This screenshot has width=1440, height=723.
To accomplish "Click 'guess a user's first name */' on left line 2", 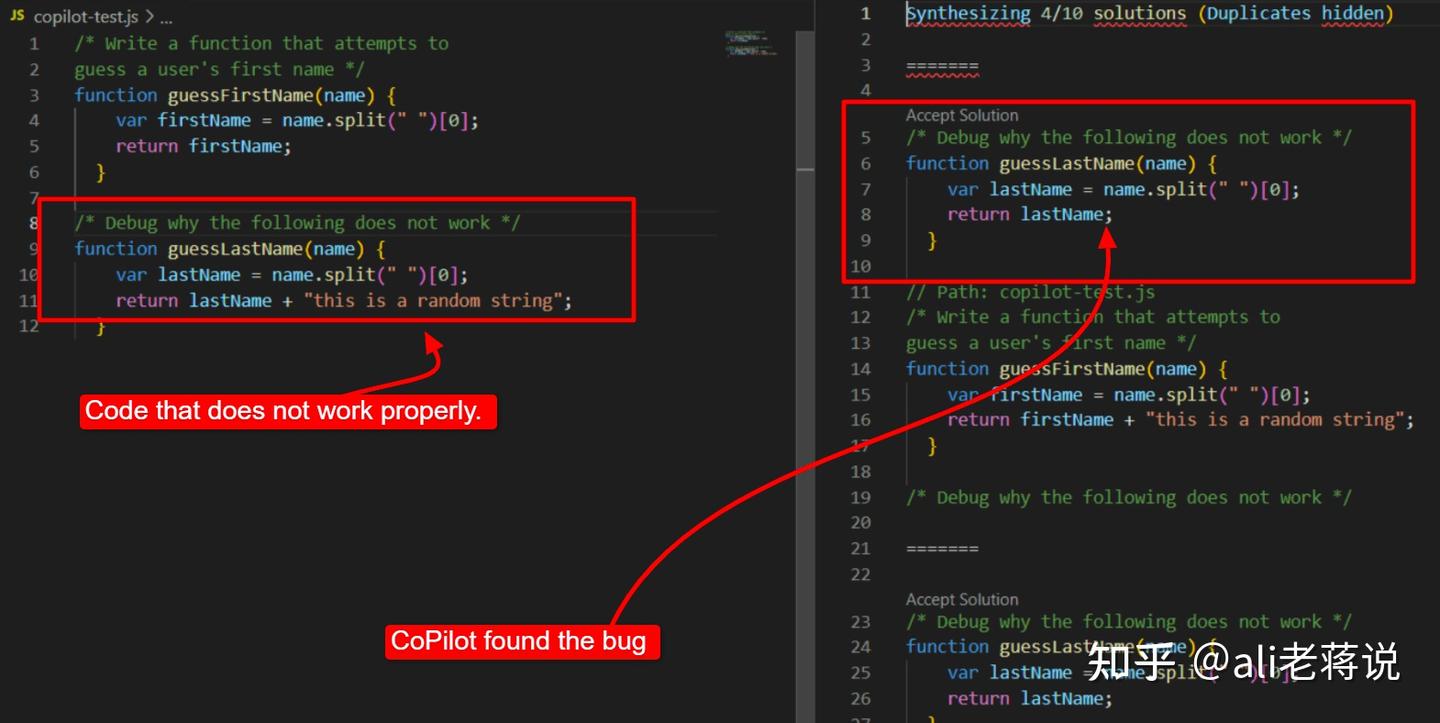I will (219, 69).
